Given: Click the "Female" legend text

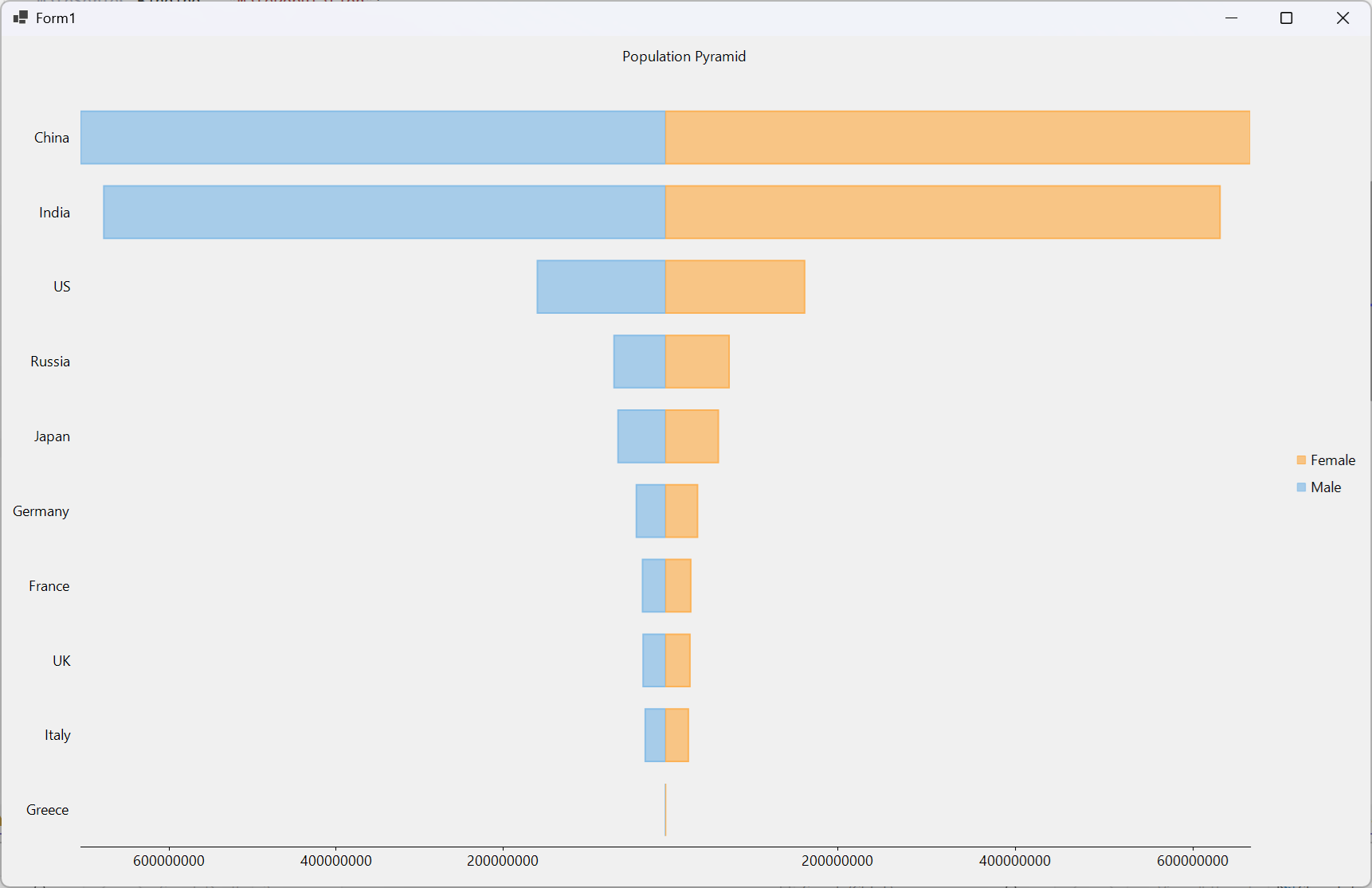Looking at the screenshot, I should click(1332, 460).
